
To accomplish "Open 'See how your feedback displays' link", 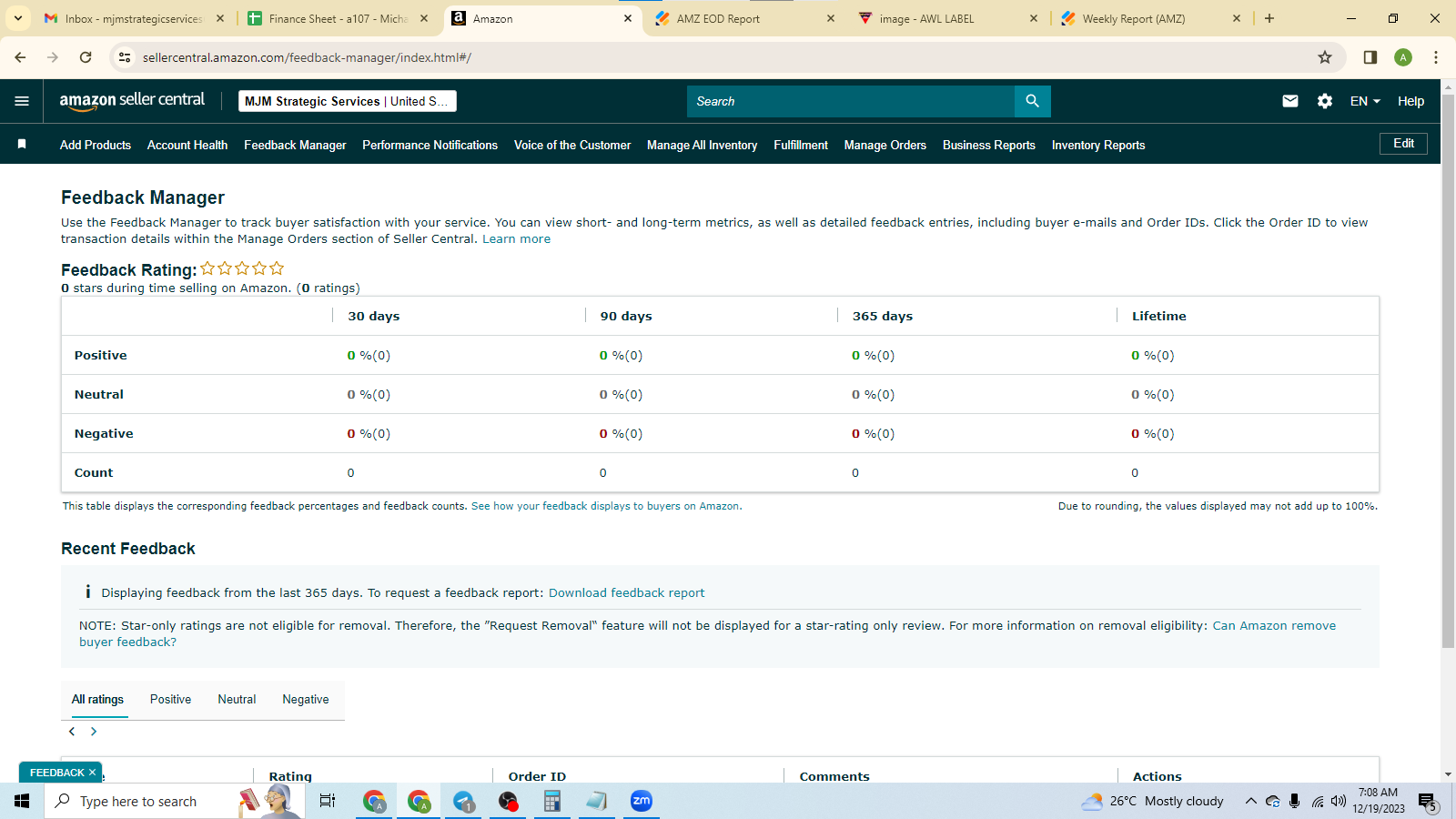I will coord(606,506).
